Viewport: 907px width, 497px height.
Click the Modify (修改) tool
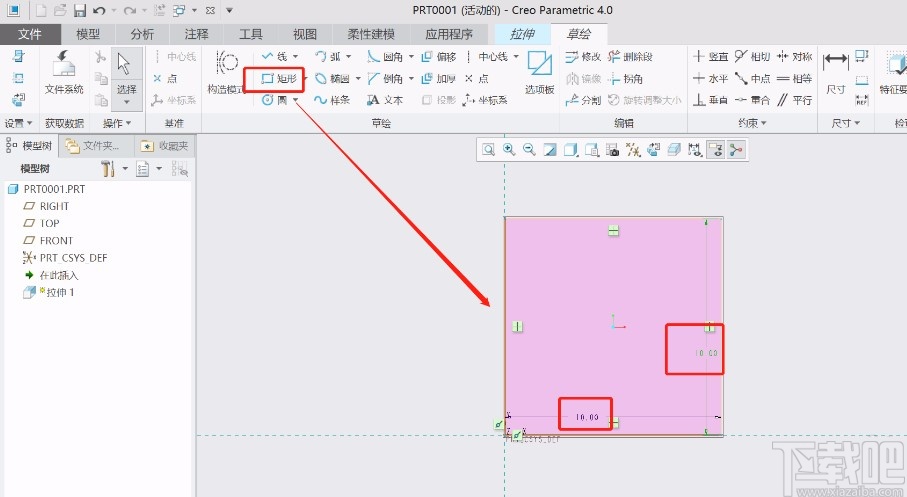click(583, 57)
